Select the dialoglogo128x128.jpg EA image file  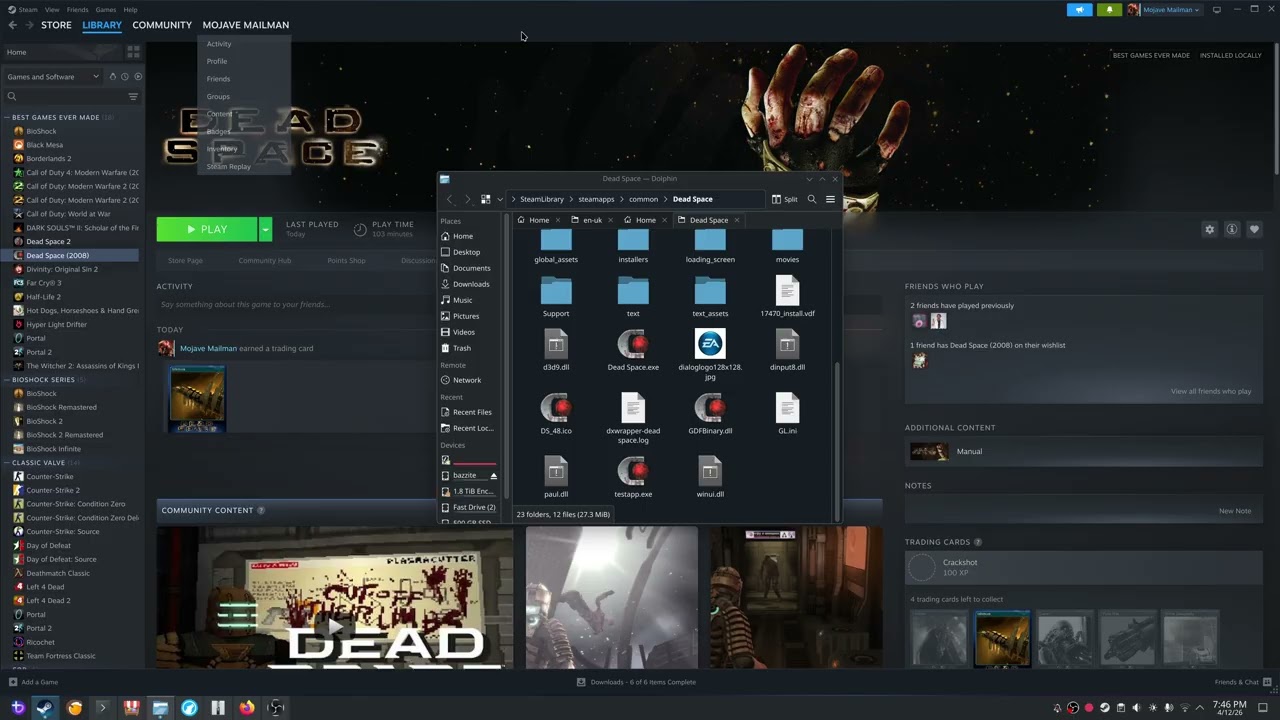click(x=710, y=355)
